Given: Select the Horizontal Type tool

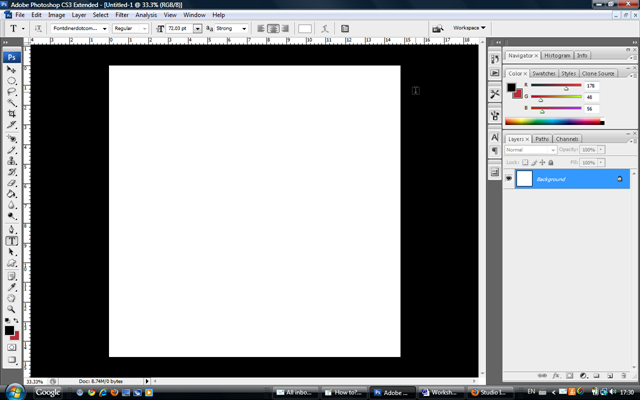Looking at the screenshot, I should pyautogui.click(x=11, y=241).
